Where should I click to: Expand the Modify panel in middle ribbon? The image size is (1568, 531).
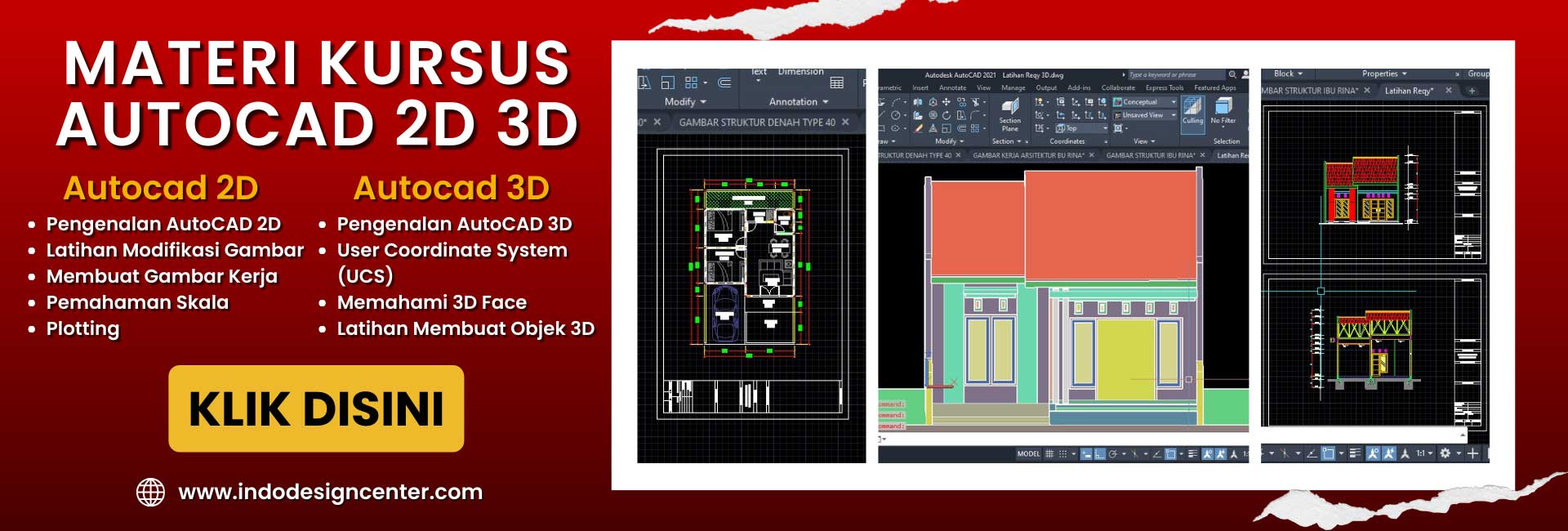pyautogui.click(x=949, y=141)
